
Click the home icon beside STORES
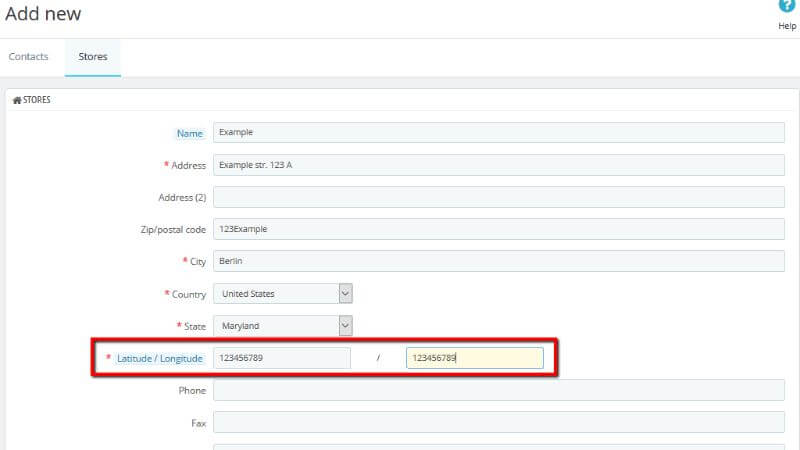[17, 100]
